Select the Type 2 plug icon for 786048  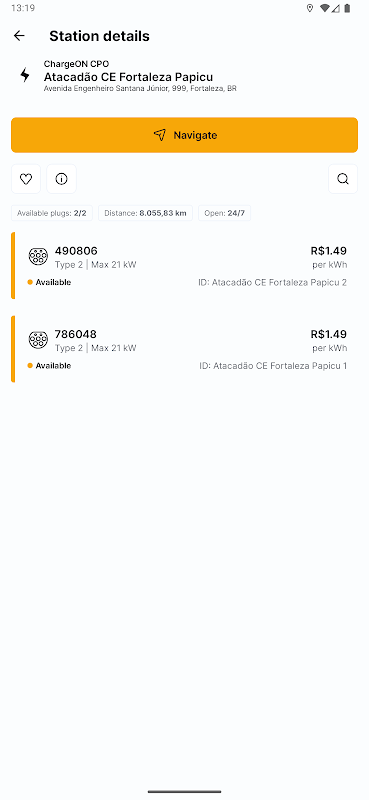[x=38, y=340]
